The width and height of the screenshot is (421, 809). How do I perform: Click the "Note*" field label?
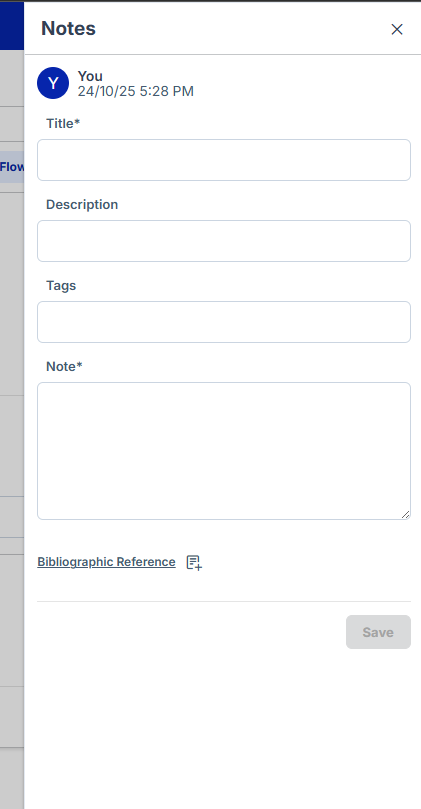coord(64,366)
